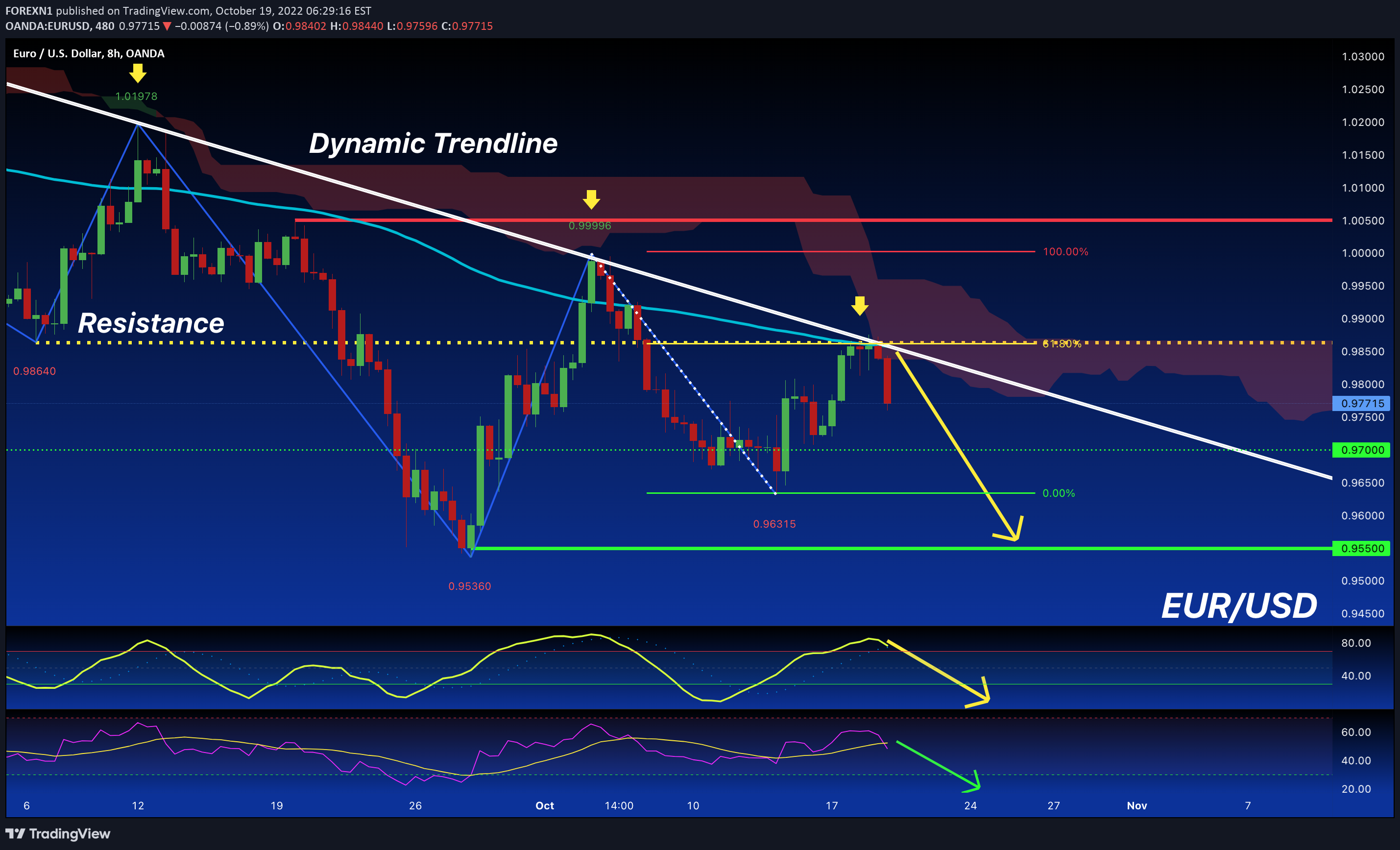1400x850 pixels.
Task: Click the swing low label '0.95360'
Action: (469, 586)
